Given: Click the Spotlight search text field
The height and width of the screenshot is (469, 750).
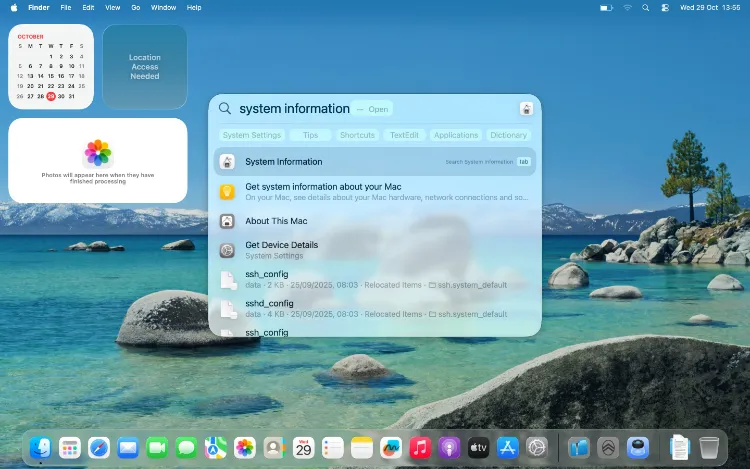Looking at the screenshot, I should 294,108.
